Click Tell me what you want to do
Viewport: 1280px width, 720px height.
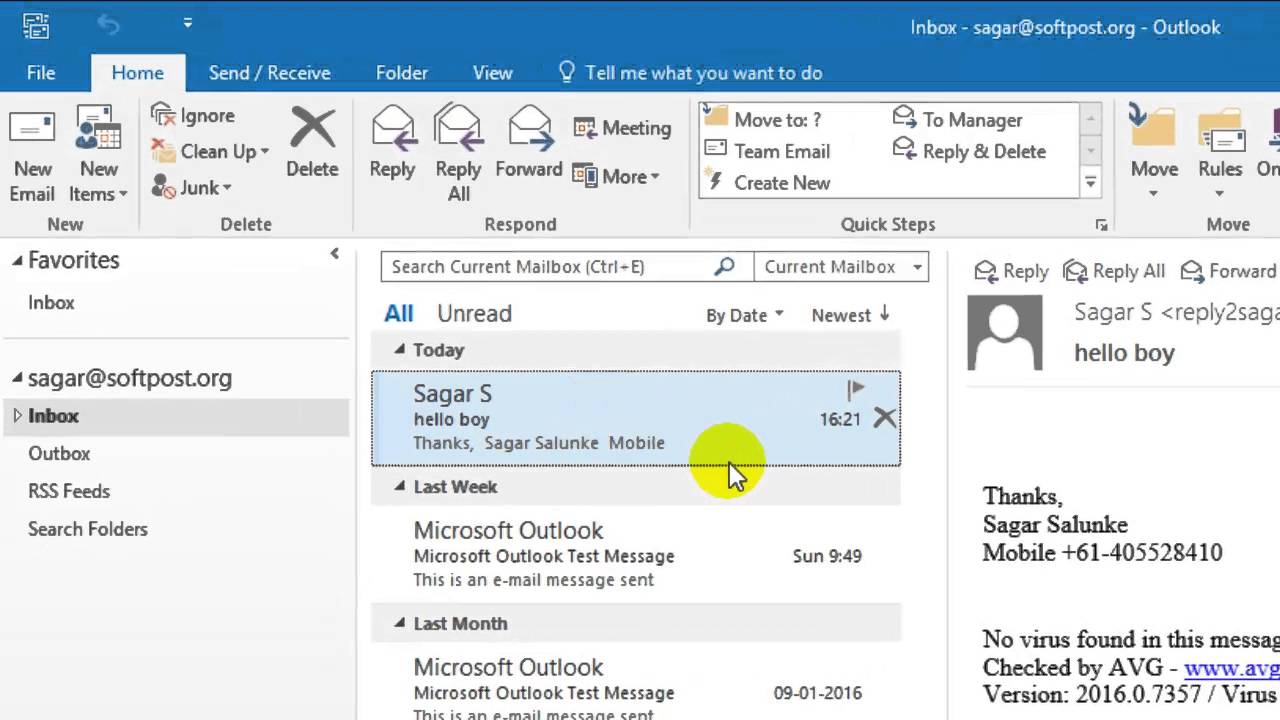coord(690,73)
